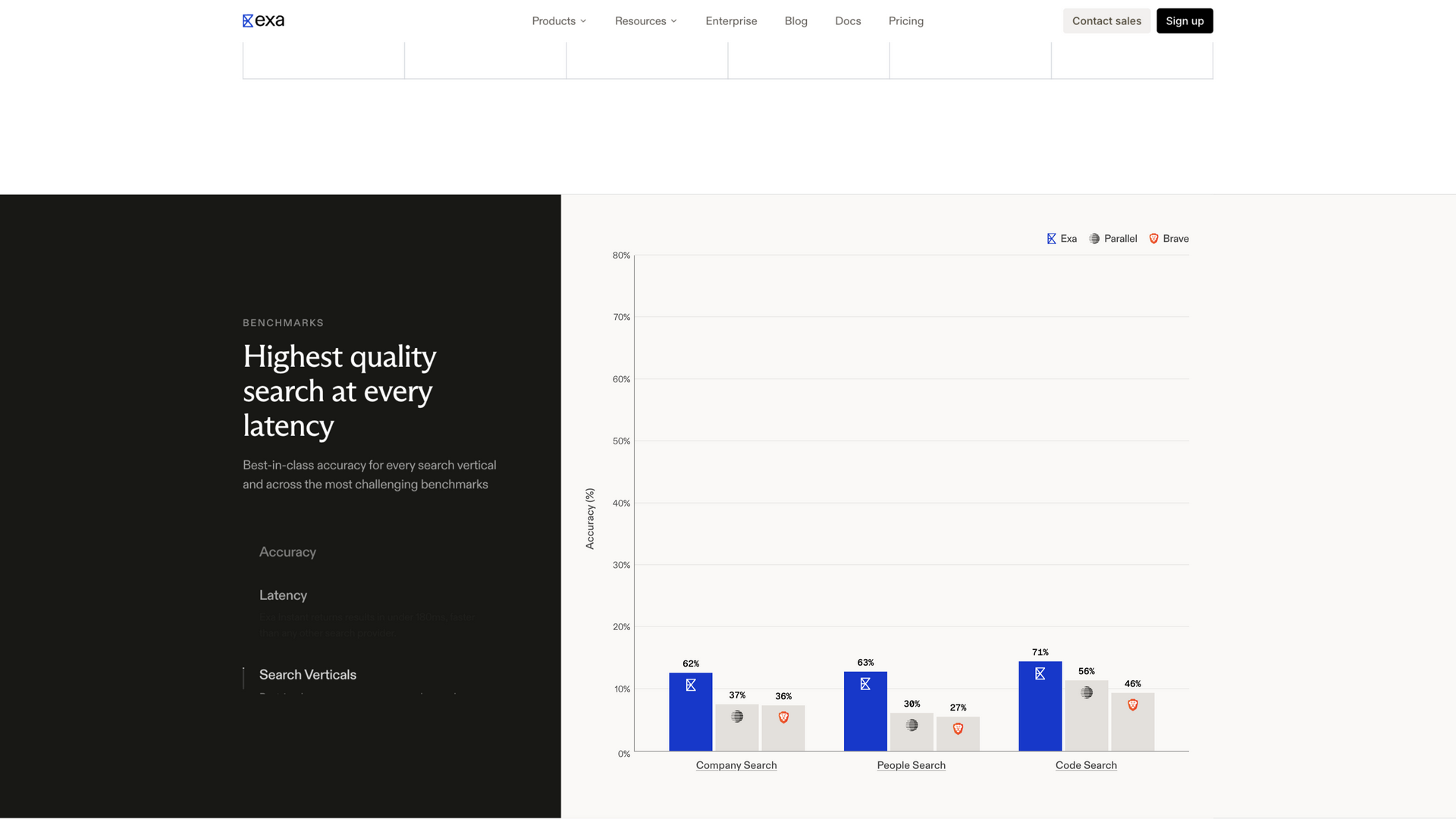This screenshot has height=819, width=1456.
Task: Click the Brave legend text
Action: click(1175, 239)
